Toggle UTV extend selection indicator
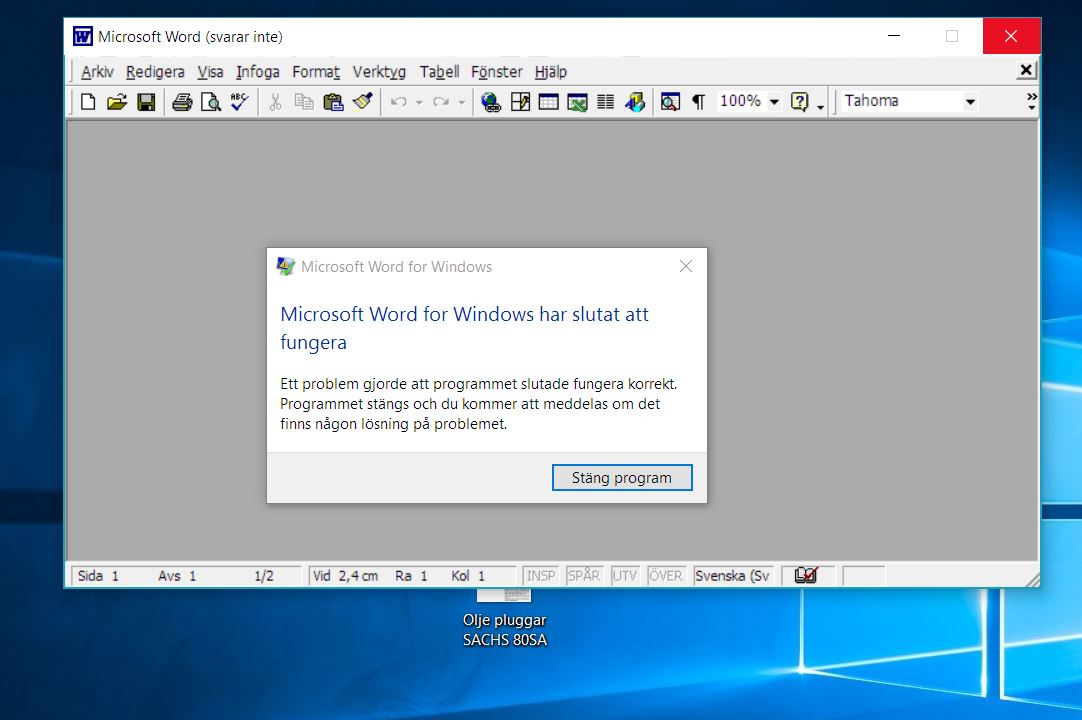 624,575
